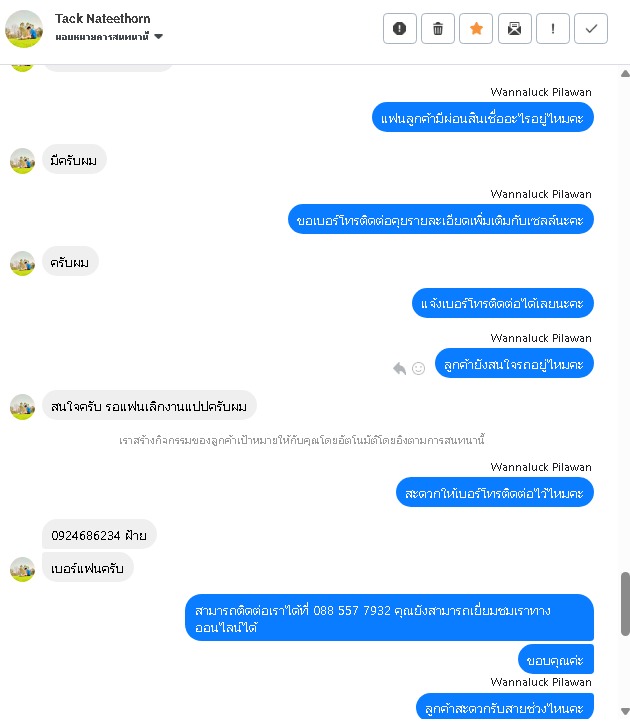Image resolution: width=630 pixels, height=728 pixels.
Task: Click the spam report icon in header
Action: [399, 29]
